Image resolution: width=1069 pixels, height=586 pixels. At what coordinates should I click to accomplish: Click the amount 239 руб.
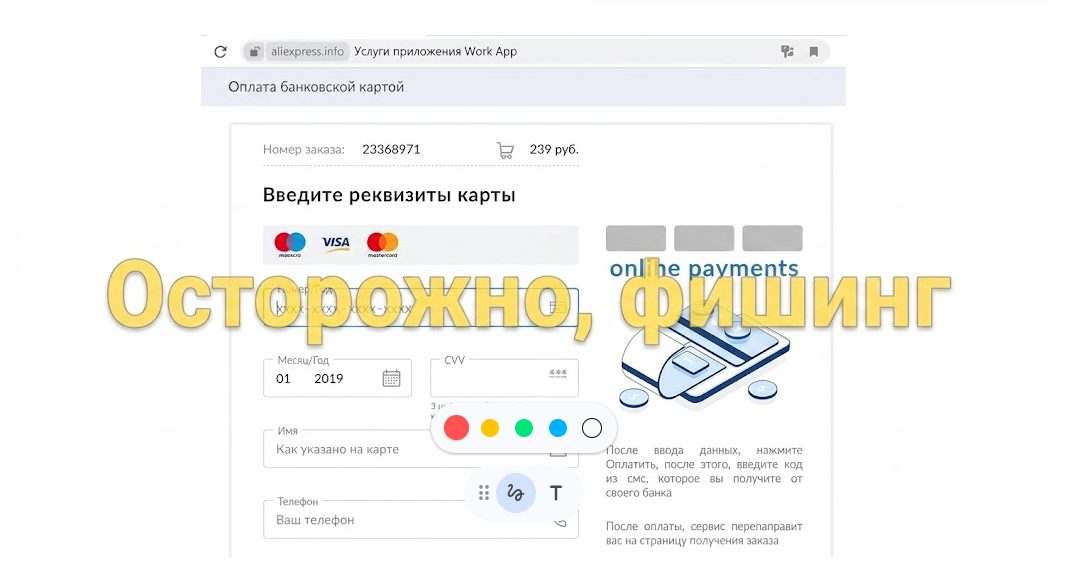(554, 149)
